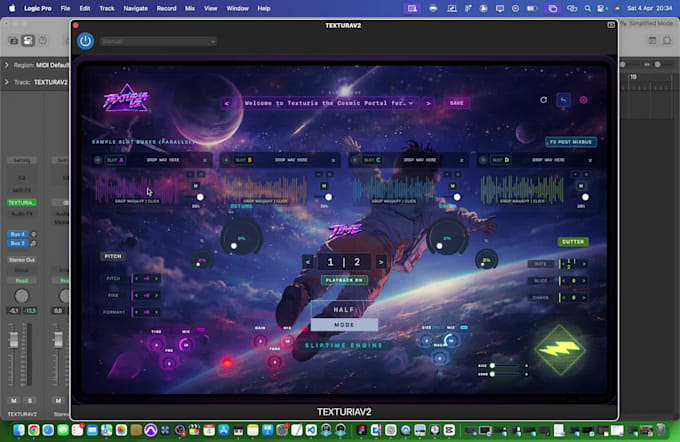Click the purple MIX knob in the left effect group
The height and width of the screenshot is (442, 680).
[x=186, y=344]
